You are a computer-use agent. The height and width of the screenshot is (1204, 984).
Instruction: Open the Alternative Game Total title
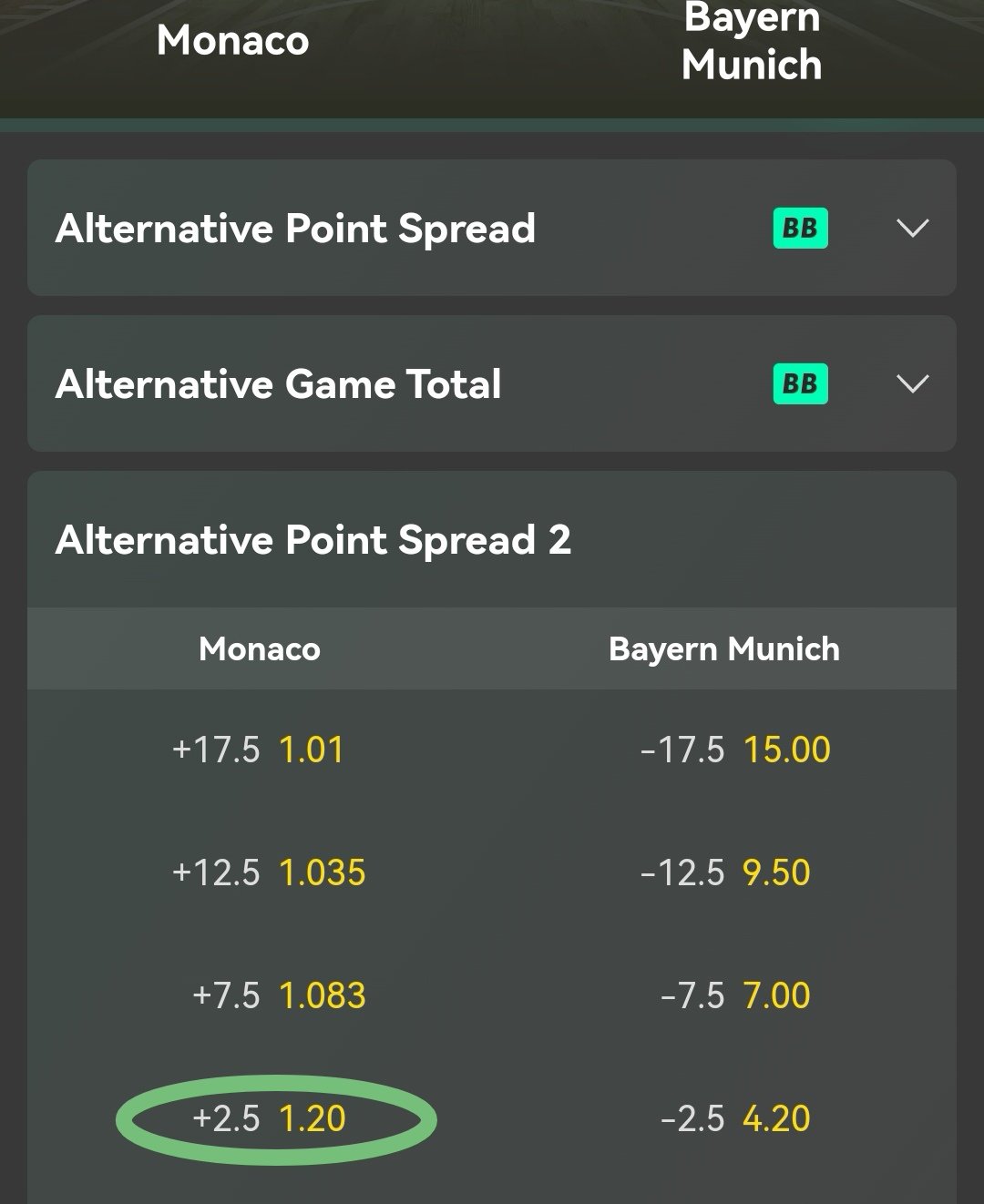[x=278, y=383]
